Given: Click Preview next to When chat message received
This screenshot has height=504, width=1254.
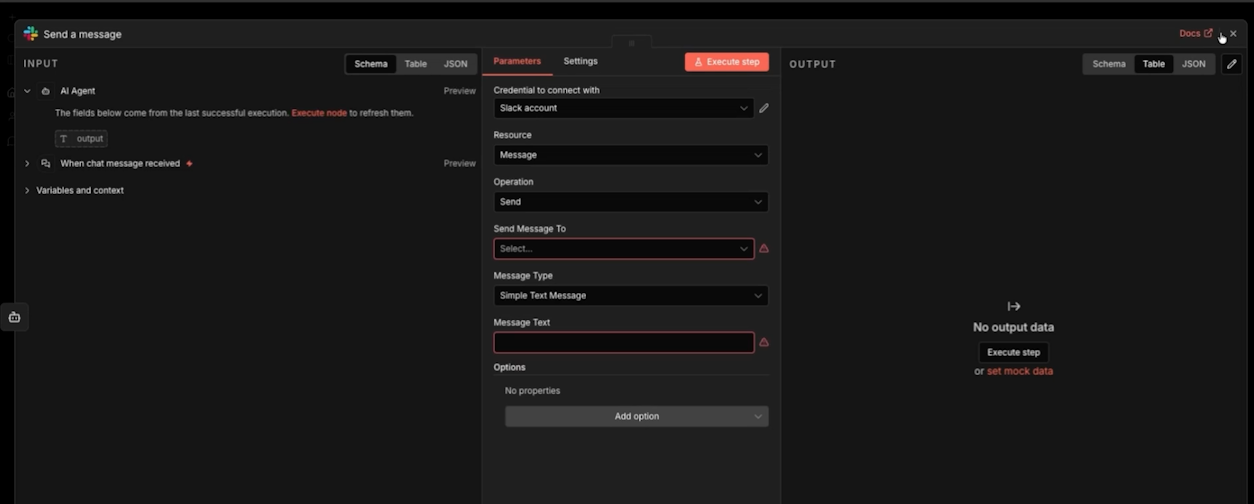Looking at the screenshot, I should point(460,163).
